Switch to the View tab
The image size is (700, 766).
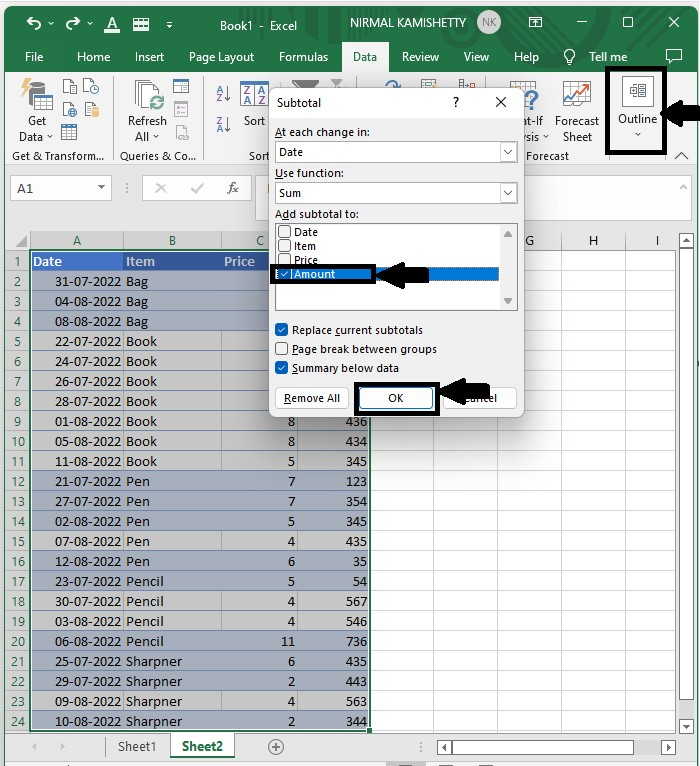[476, 57]
